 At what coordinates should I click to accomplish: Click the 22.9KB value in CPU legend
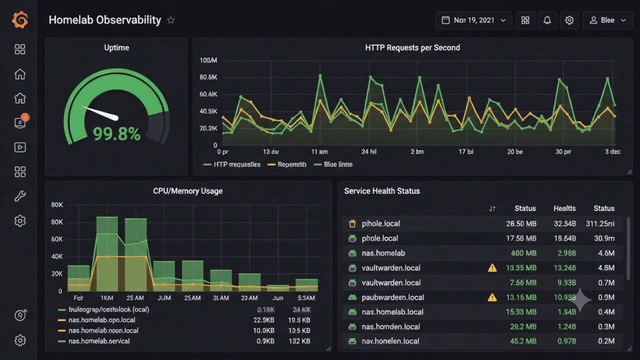(264, 320)
